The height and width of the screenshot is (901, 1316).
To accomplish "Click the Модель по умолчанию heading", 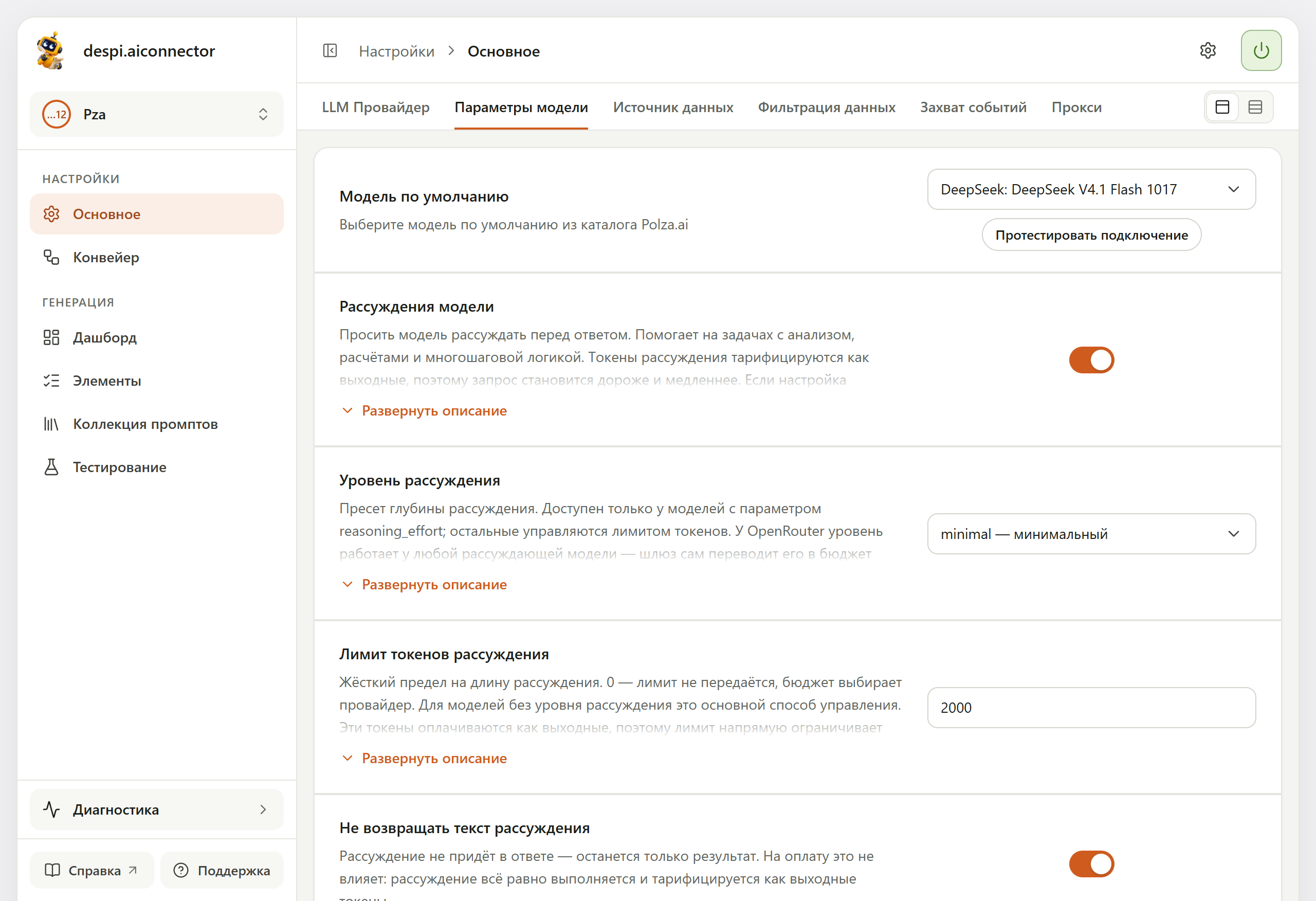I will (x=424, y=196).
